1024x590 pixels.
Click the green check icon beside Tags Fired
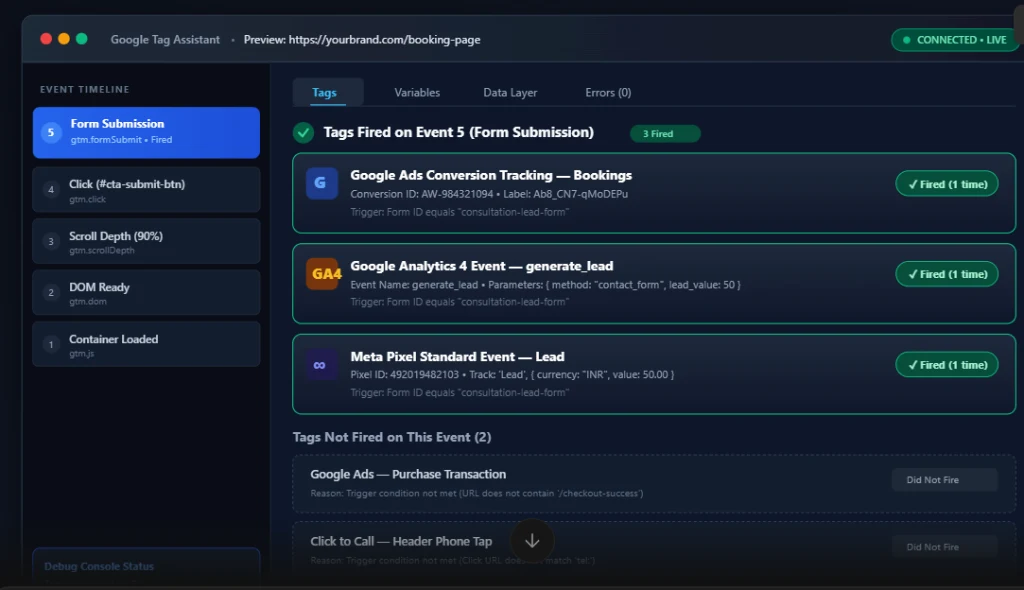click(x=303, y=133)
